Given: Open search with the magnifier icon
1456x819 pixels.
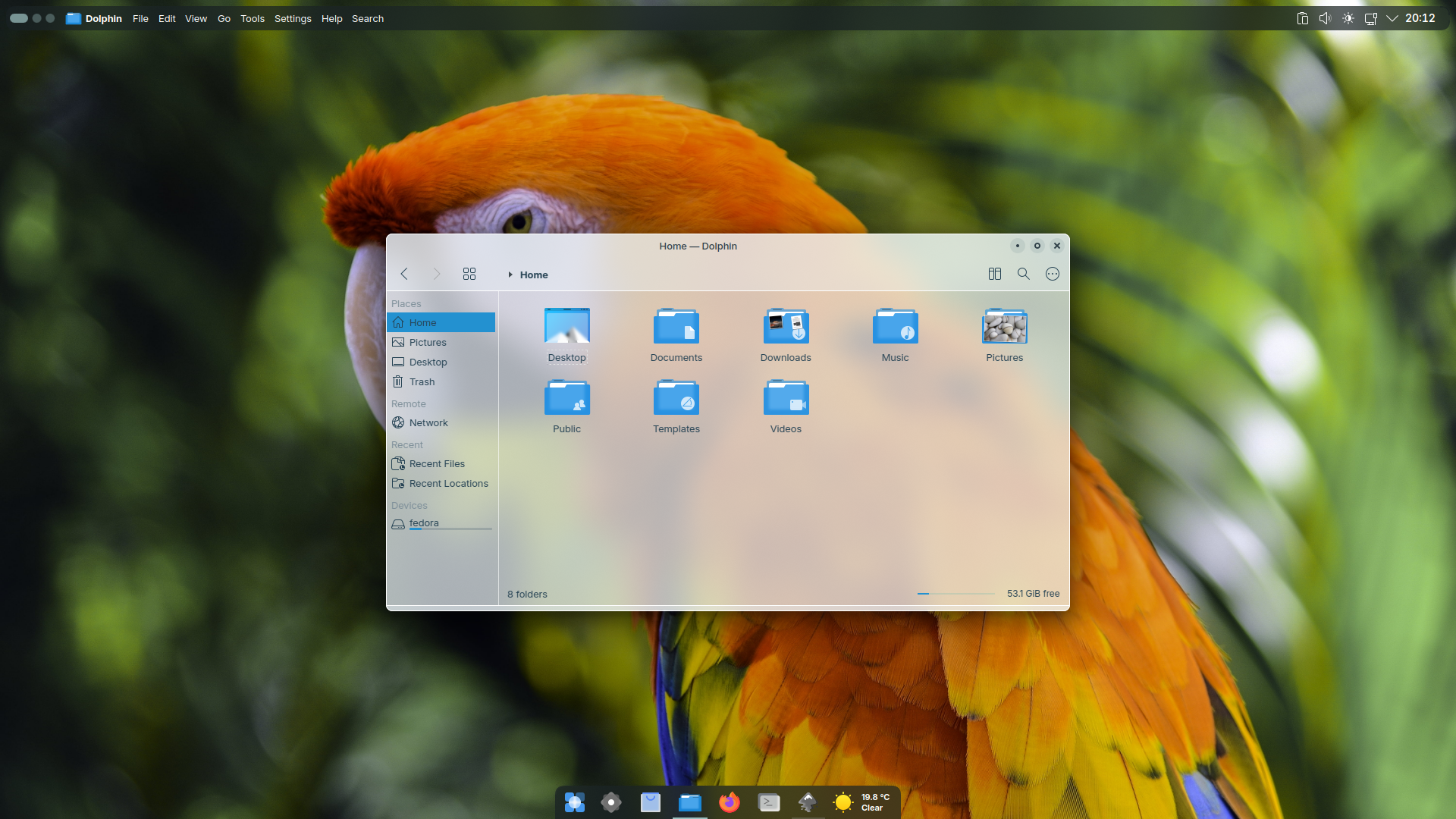Looking at the screenshot, I should pyautogui.click(x=1024, y=274).
